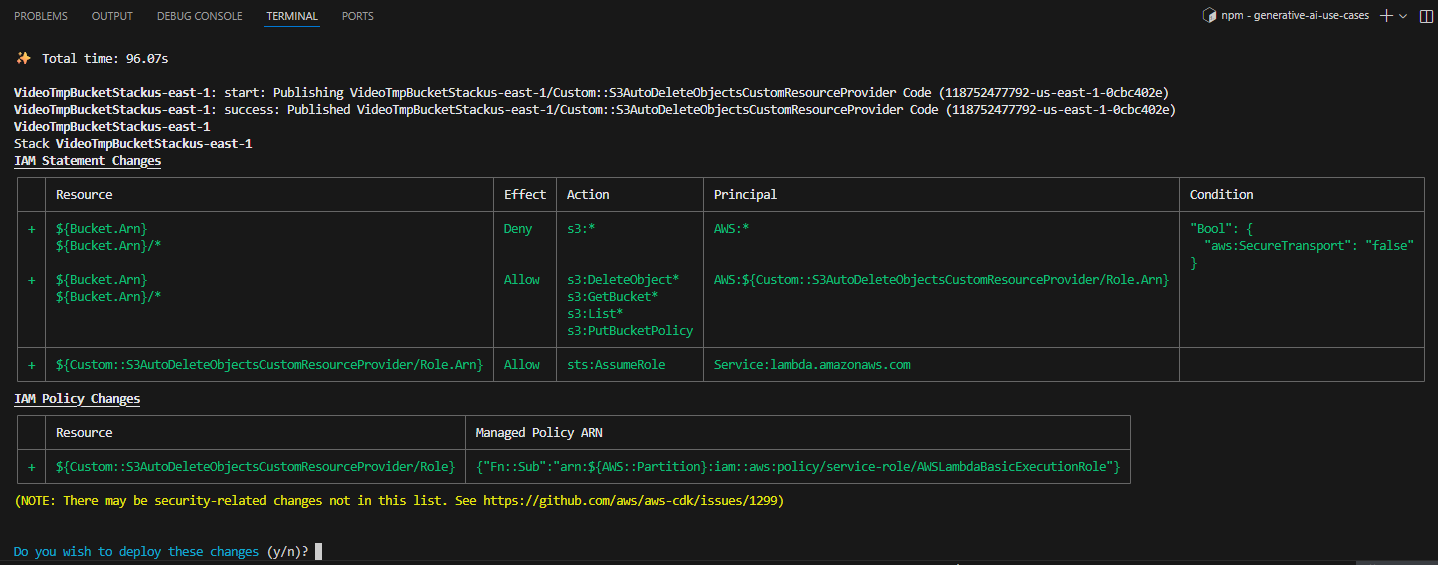This screenshot has height=565, width=1438.
Task: Click the sparkle icon beside Total time
Action: [24, 59]
